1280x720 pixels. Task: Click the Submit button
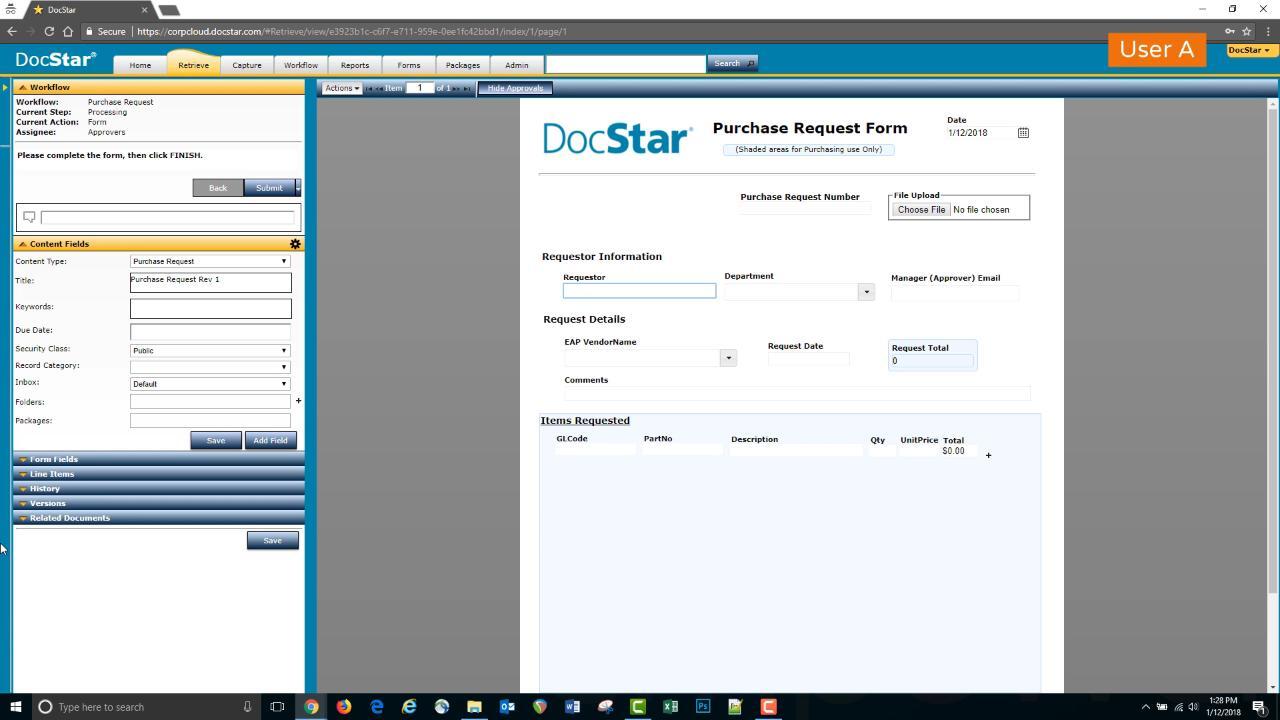click(x=269, y=188)
